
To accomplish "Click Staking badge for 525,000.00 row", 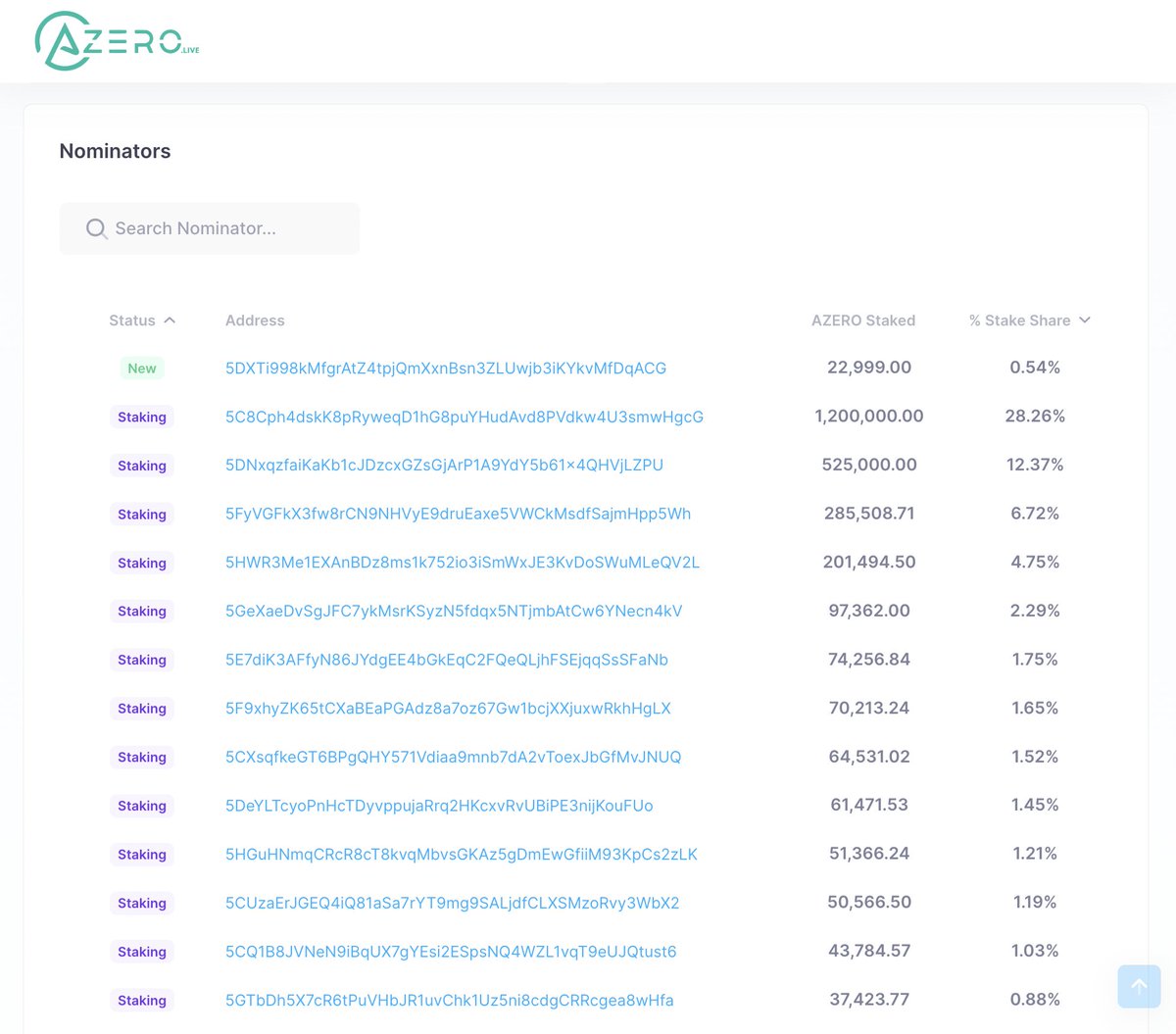I will point(142,466).
